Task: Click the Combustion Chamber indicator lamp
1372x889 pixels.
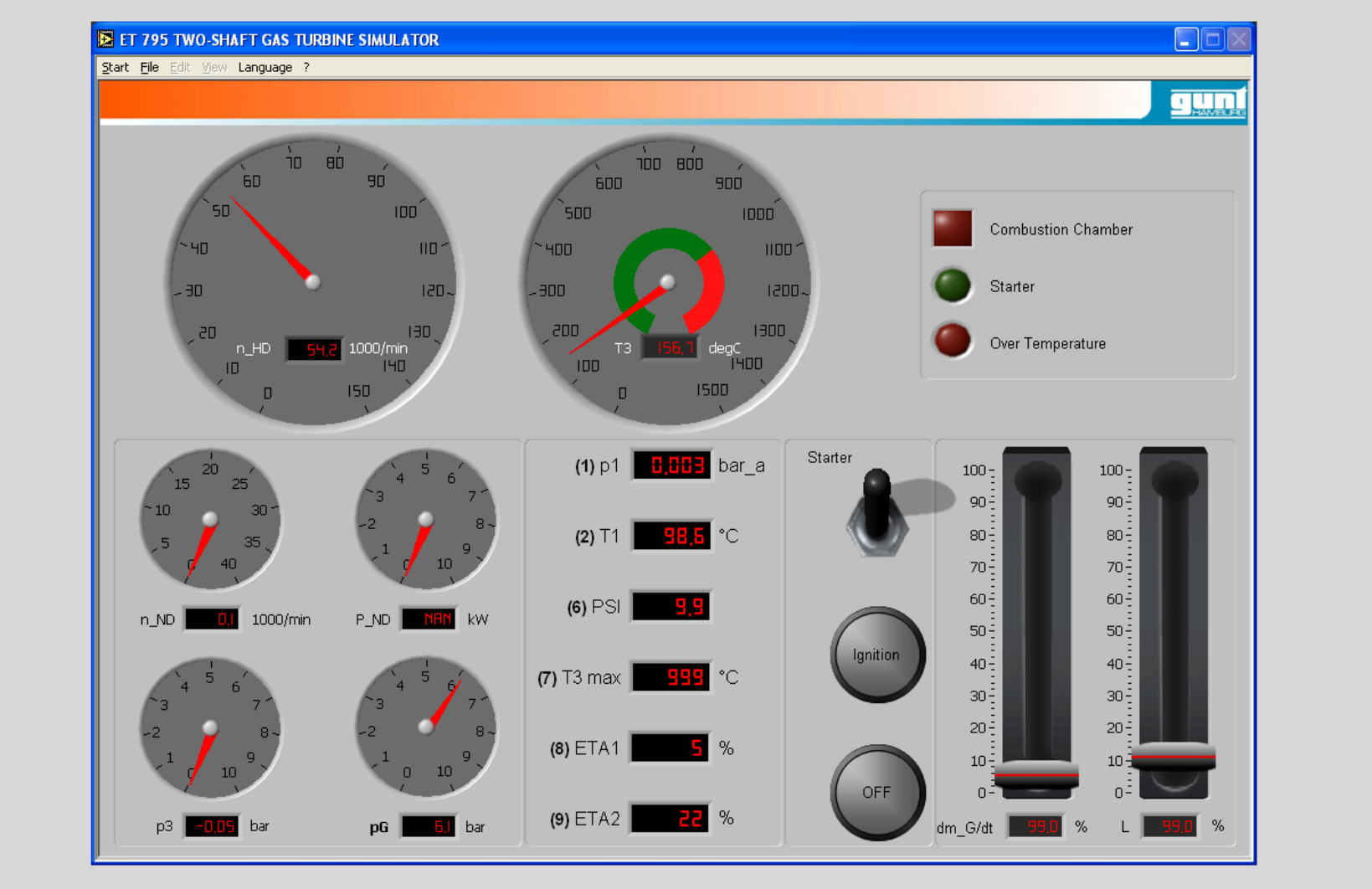Action: point(953,229)
